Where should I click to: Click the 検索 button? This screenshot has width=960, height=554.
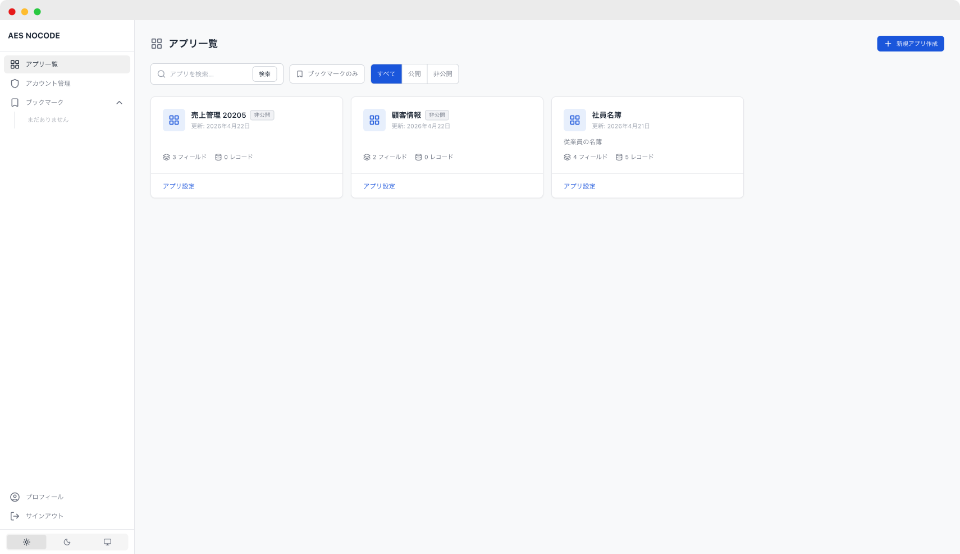(264, 74)
